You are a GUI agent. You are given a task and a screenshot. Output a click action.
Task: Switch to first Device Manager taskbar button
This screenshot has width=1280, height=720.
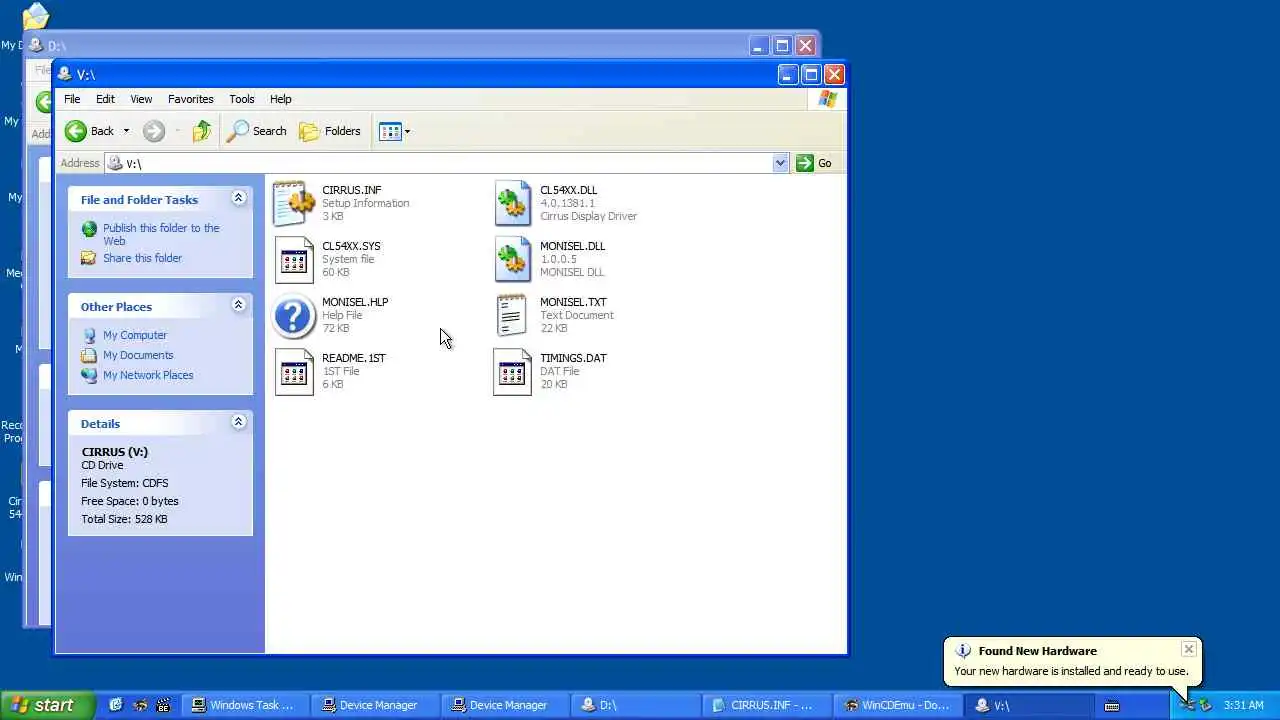tap(373, 705)
